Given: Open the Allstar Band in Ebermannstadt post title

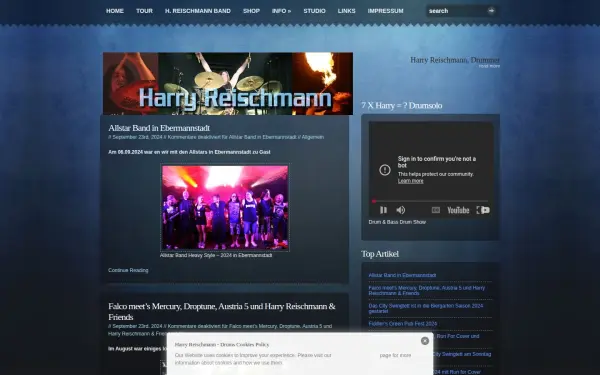Looking at the screenshot, I should pyautogui.click(x=159, y=128).
